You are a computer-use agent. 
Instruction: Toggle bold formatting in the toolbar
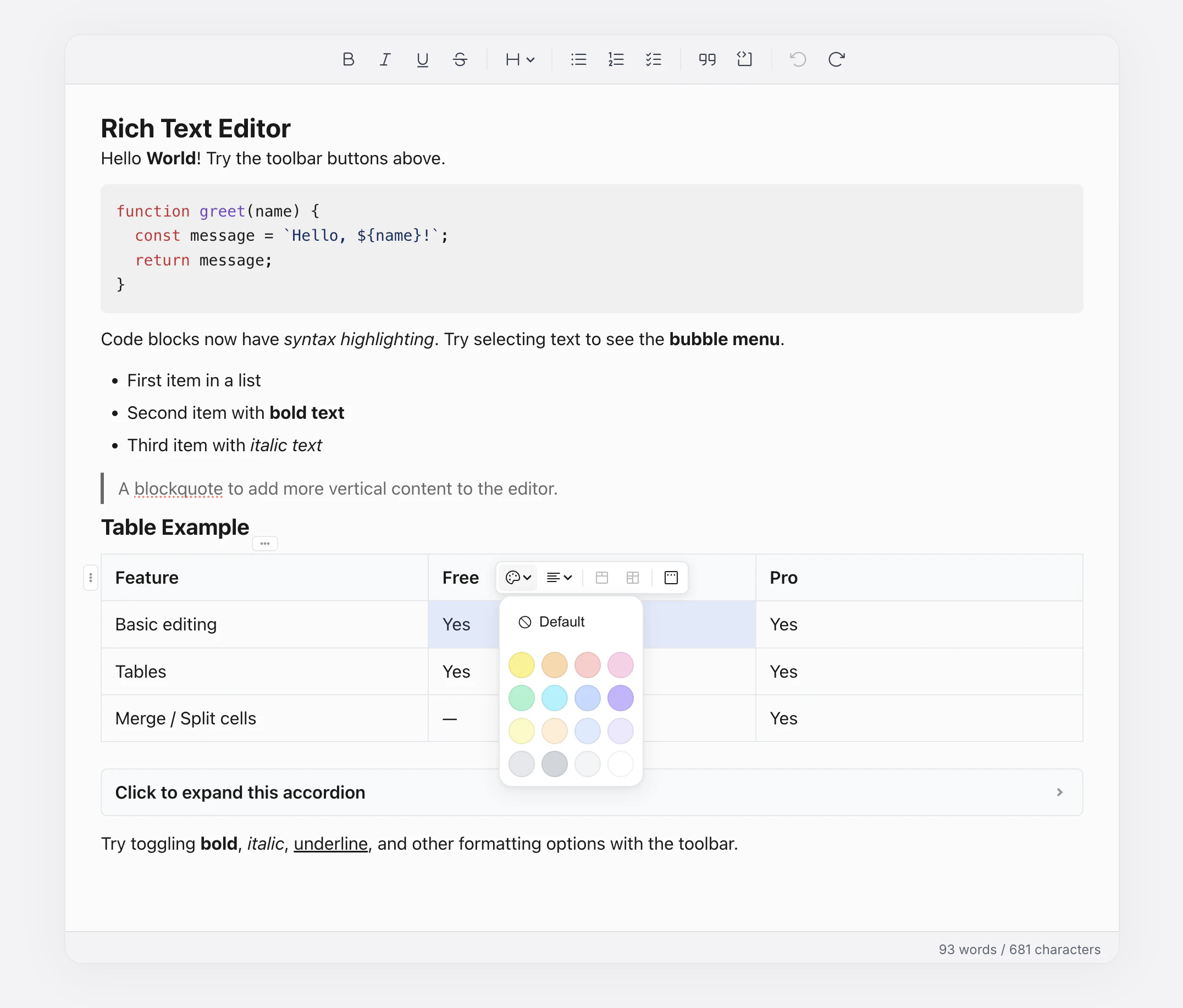pos(349,59)
